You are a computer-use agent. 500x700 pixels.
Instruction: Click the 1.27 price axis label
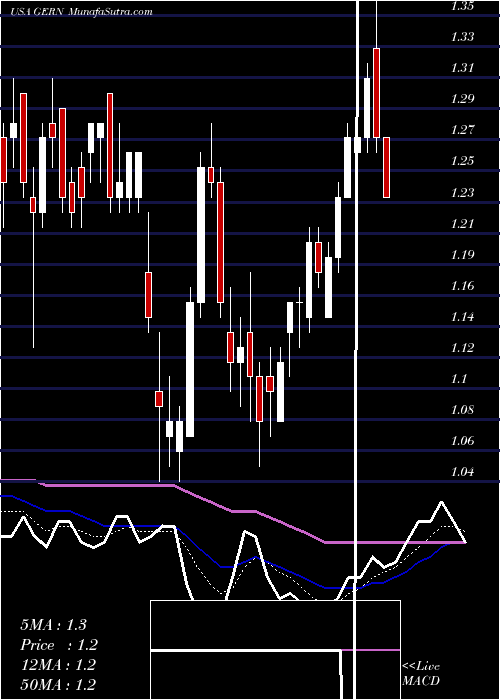pos(462,130)
